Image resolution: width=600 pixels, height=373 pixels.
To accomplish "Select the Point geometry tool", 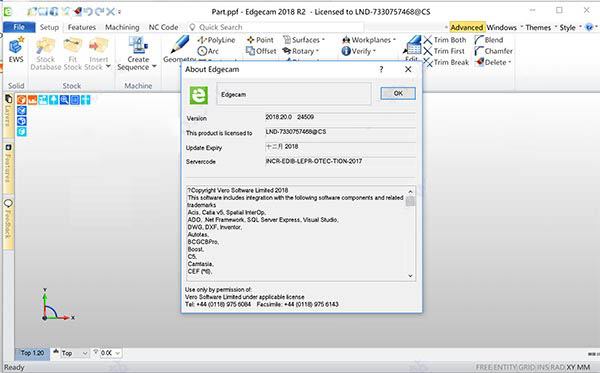I will pyautogui.click(x=260, y=40).
